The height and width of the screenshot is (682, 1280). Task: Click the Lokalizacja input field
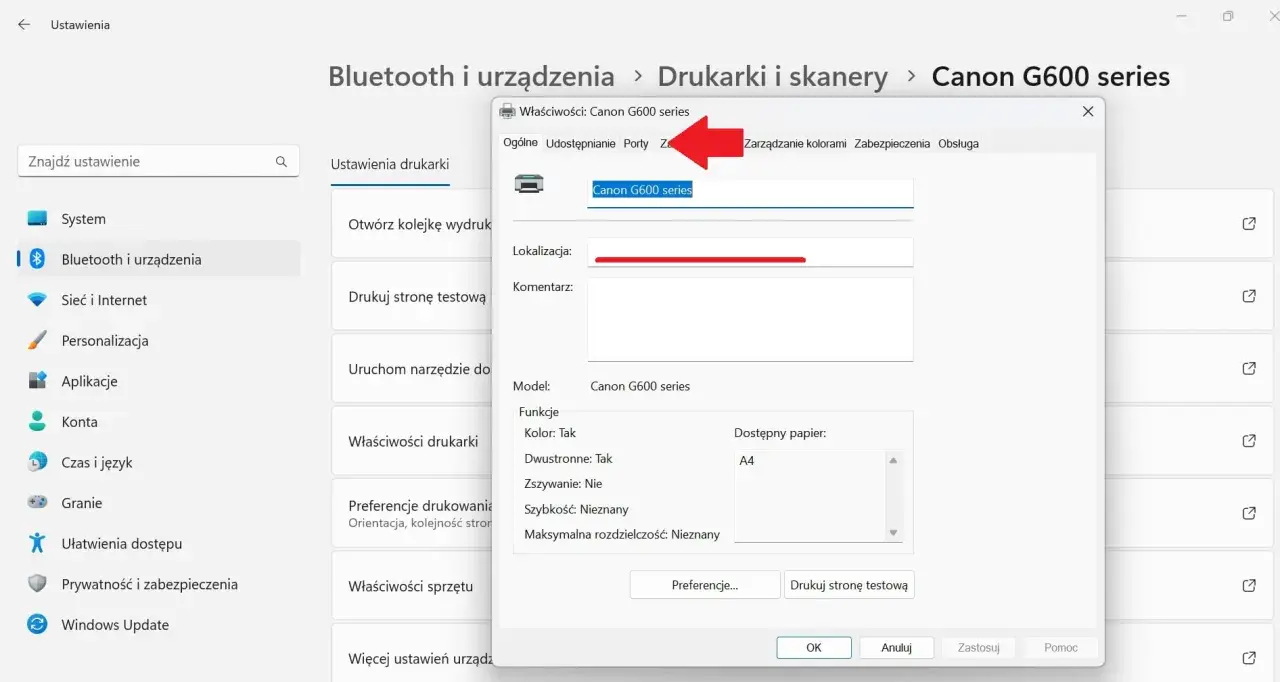(750, 252)
